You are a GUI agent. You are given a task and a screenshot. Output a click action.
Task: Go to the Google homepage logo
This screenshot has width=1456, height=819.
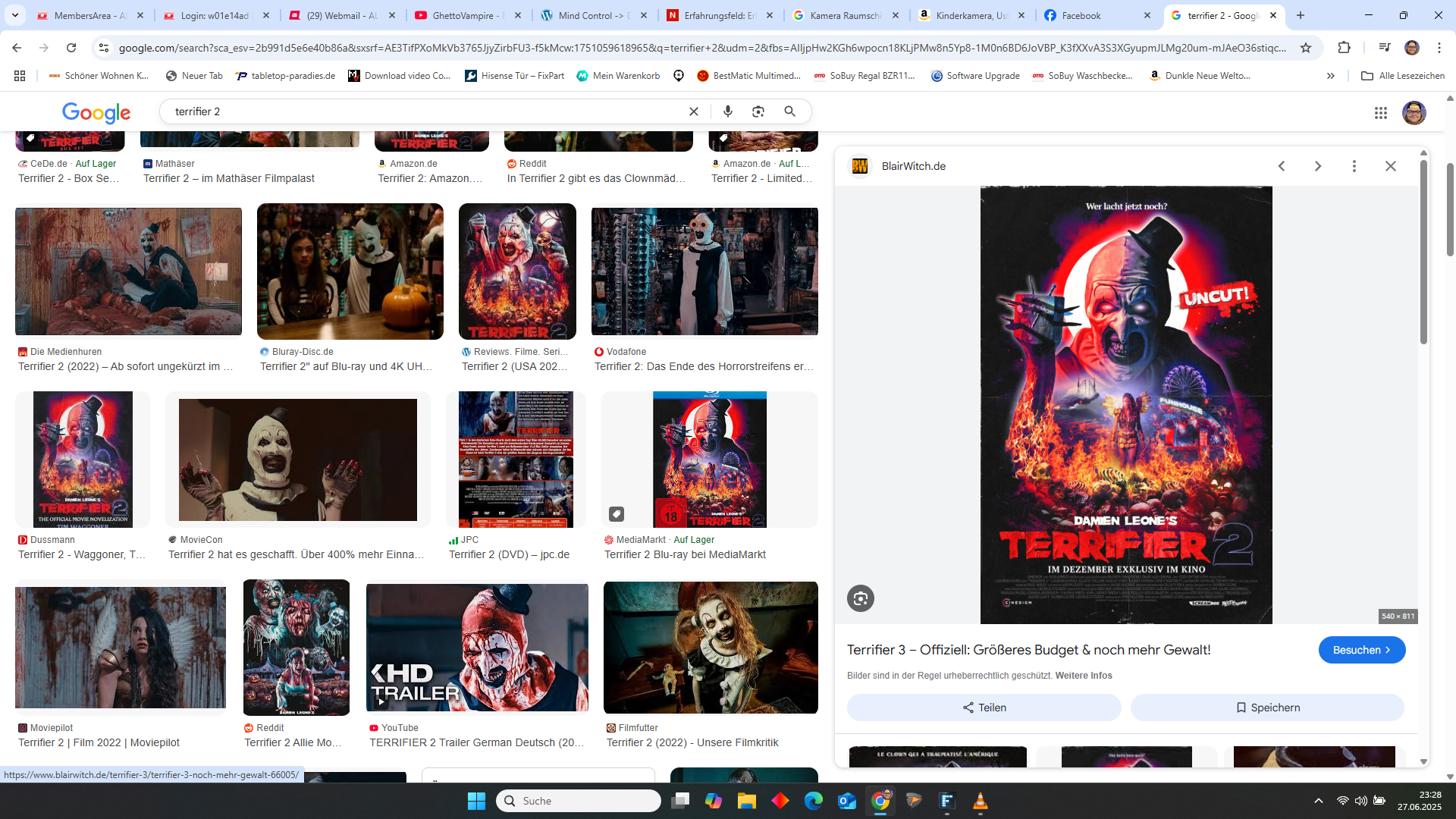96,112
